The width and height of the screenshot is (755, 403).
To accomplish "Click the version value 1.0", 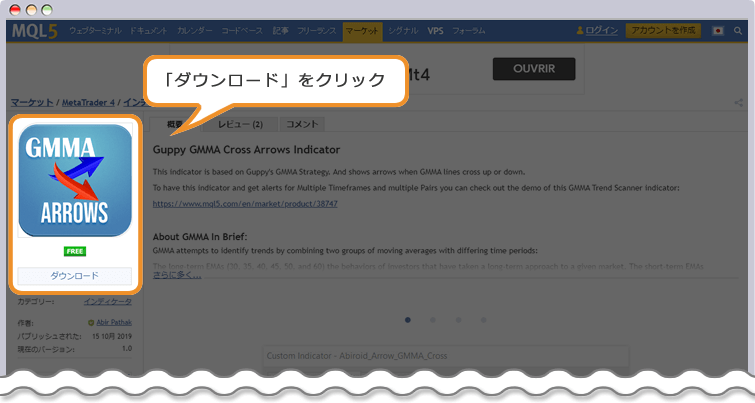I will click(x=127, y=348).
